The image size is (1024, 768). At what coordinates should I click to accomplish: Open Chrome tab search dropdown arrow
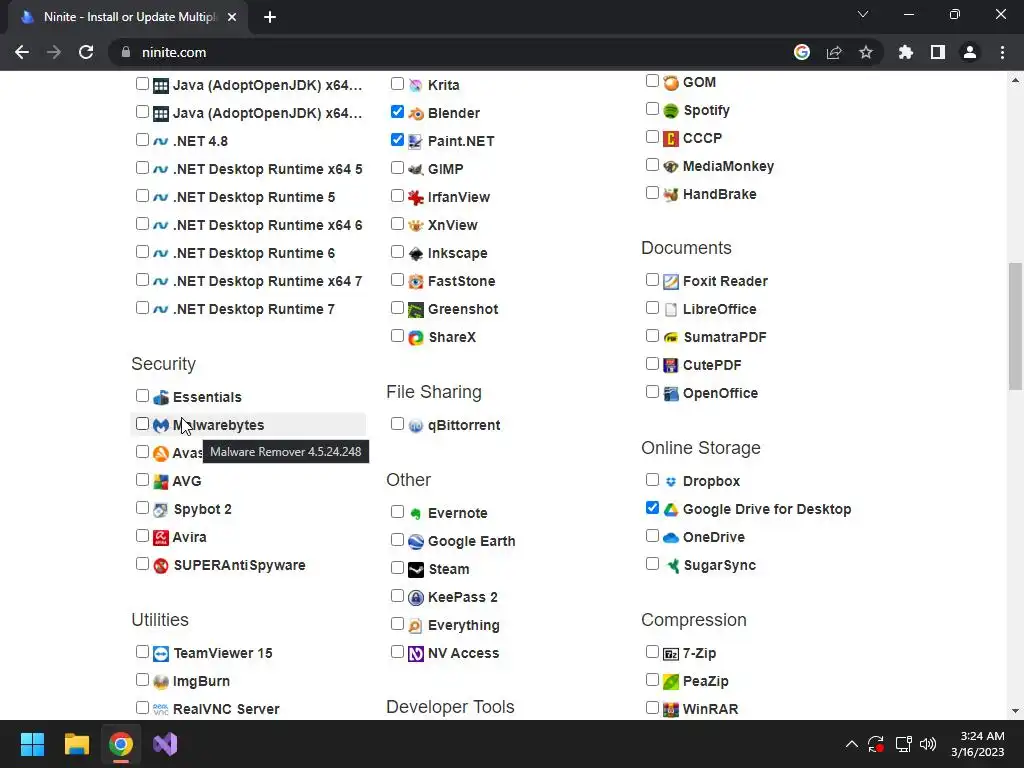(863, 15)
